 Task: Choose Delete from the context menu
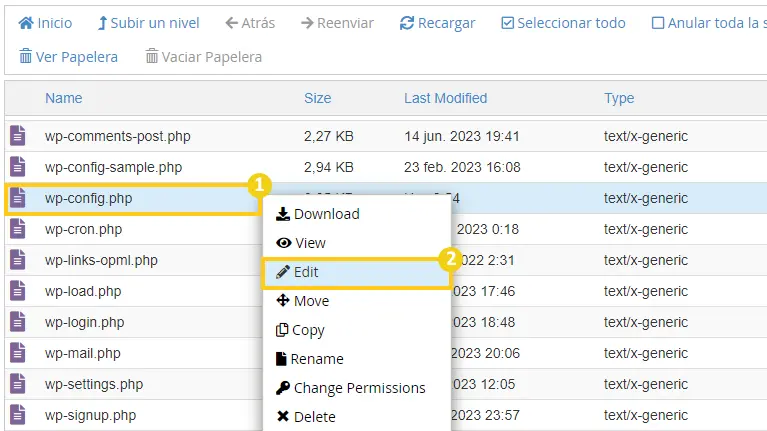click(x=357, y=417)
